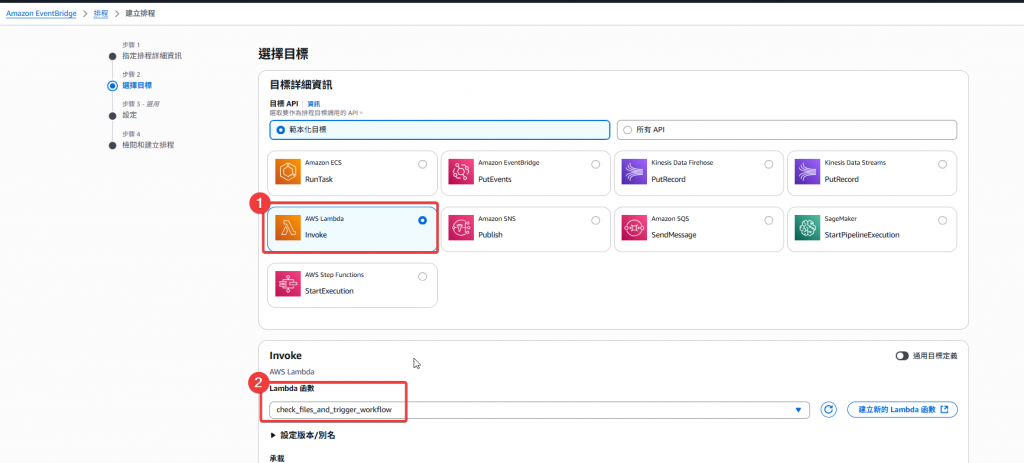
Task: Click the AWS Step Functions StartExecution icon
Action: [288, 284]
